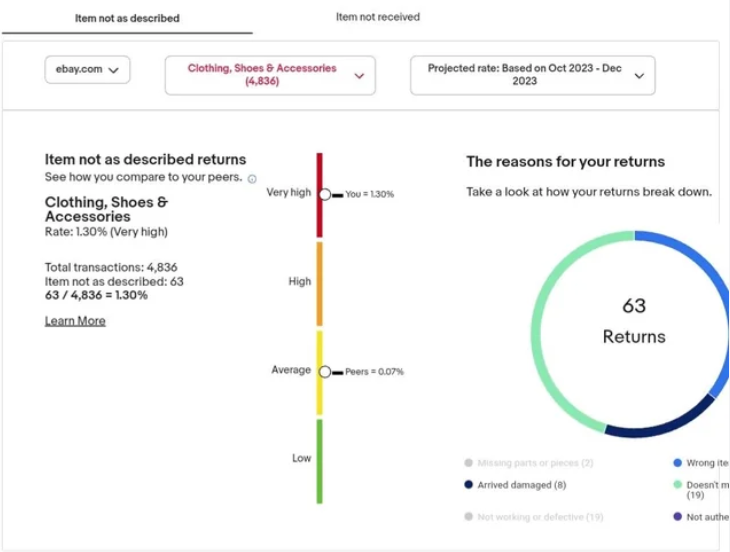Toggle the 'Arrived damaged (8)' legend entry

[516, 485]
